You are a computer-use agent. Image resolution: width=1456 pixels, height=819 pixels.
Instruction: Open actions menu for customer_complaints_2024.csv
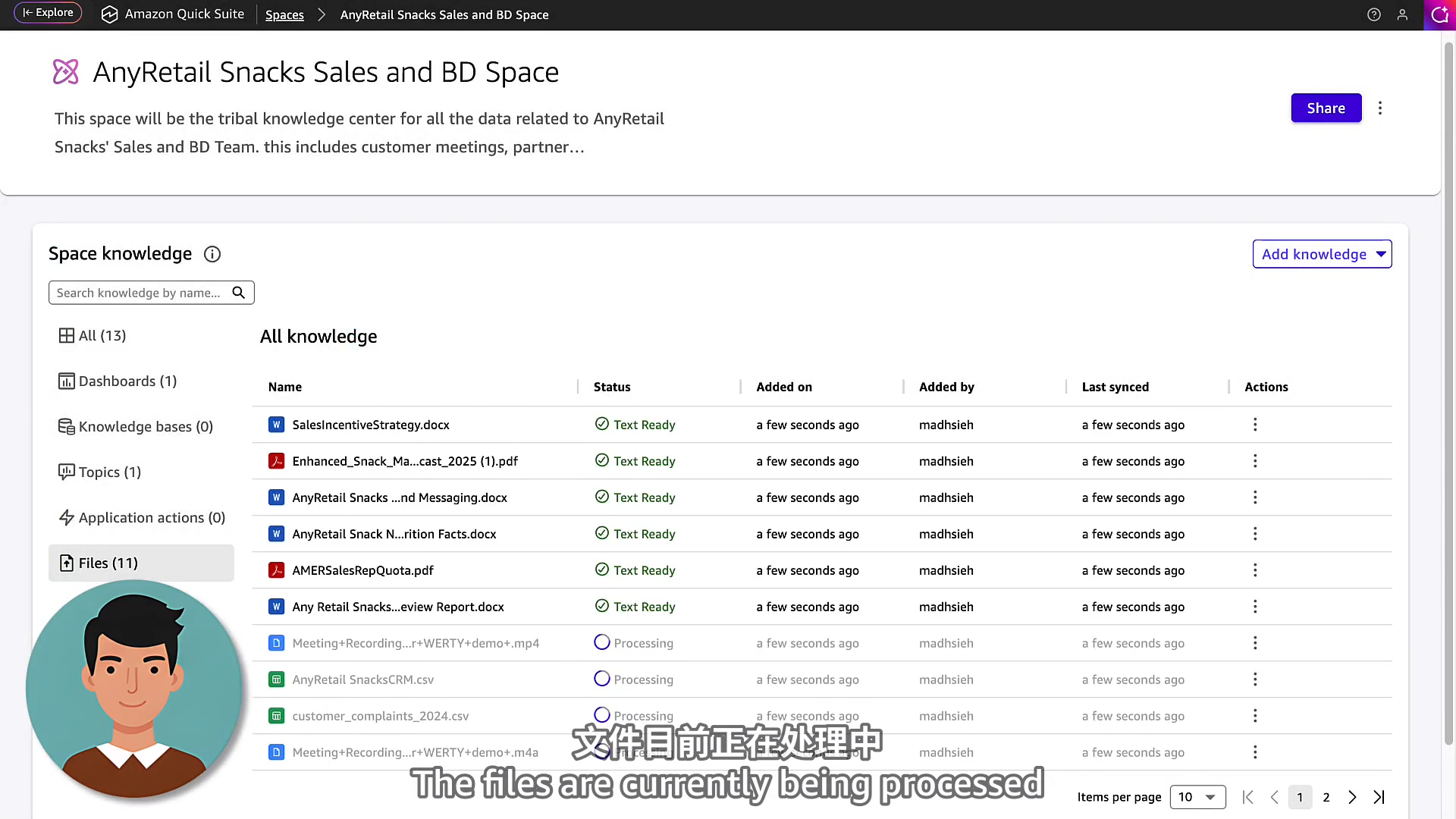1255,716
